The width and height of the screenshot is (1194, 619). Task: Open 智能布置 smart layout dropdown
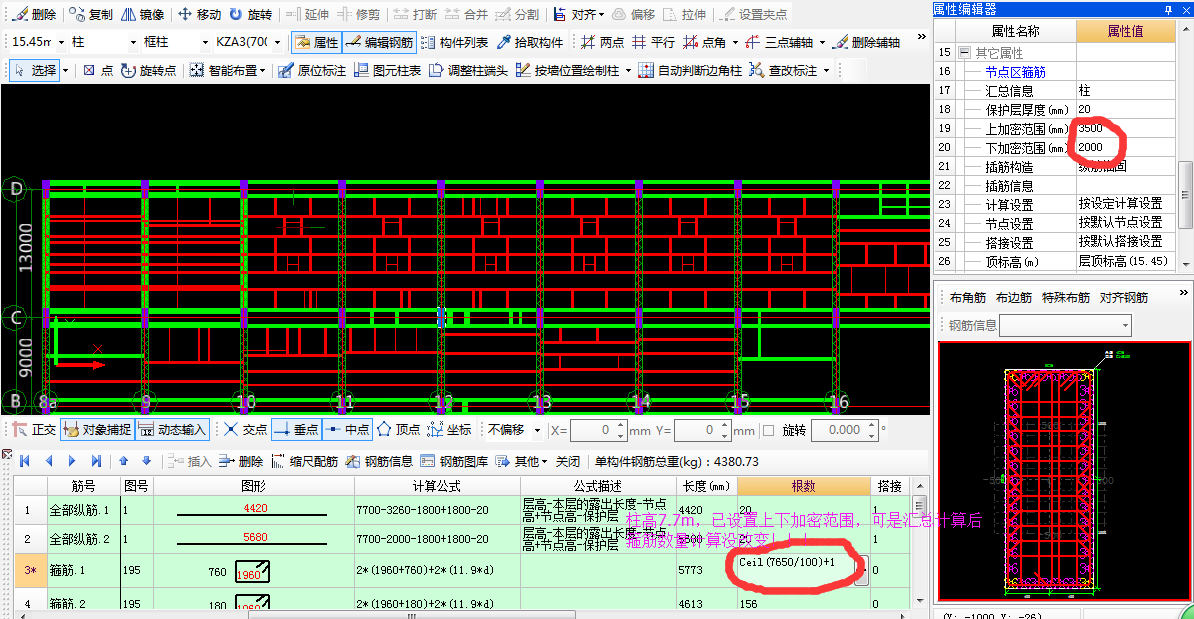(x=227, y=71)
